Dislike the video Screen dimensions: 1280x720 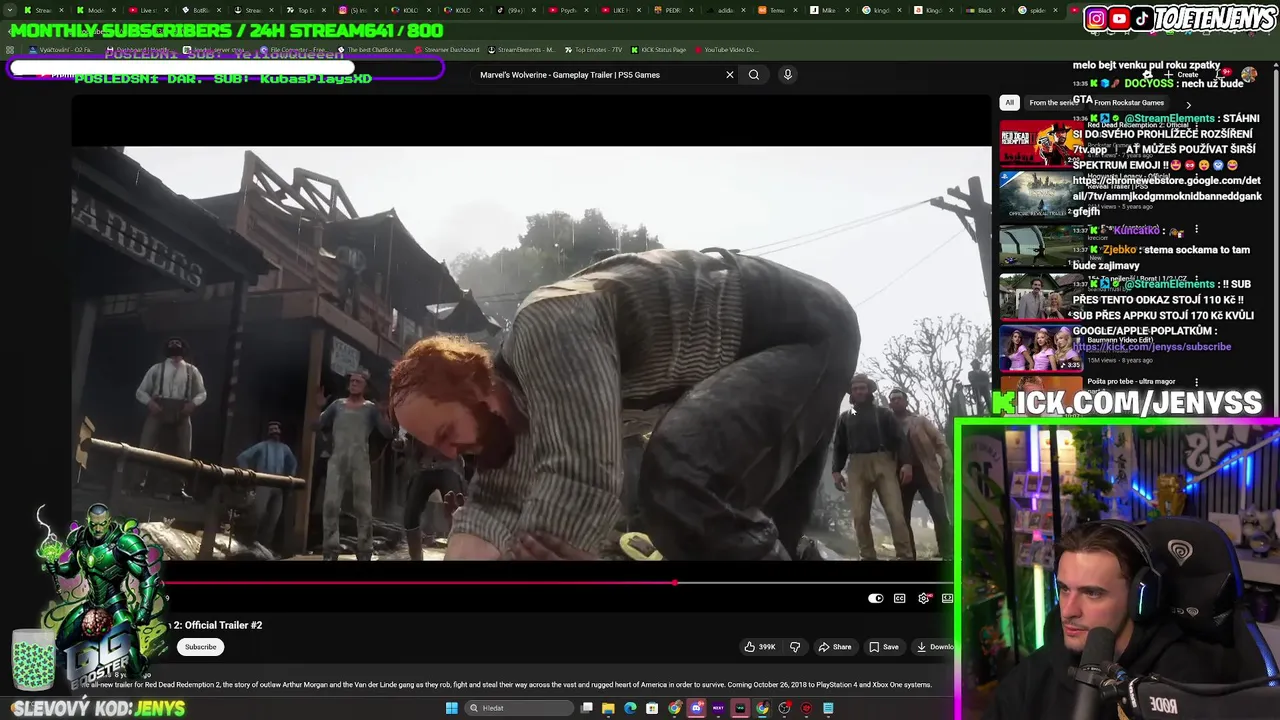pos(795,647)
